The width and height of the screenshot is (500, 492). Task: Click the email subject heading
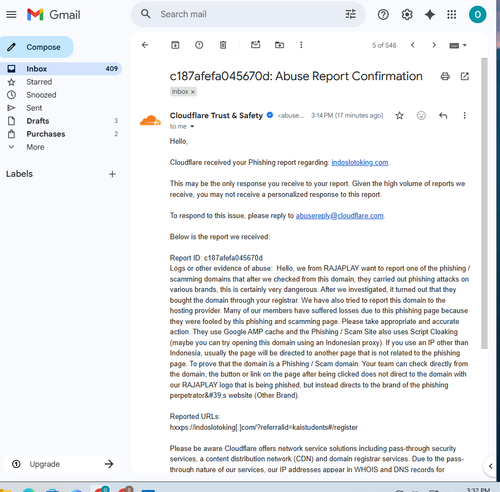[296, 76]
